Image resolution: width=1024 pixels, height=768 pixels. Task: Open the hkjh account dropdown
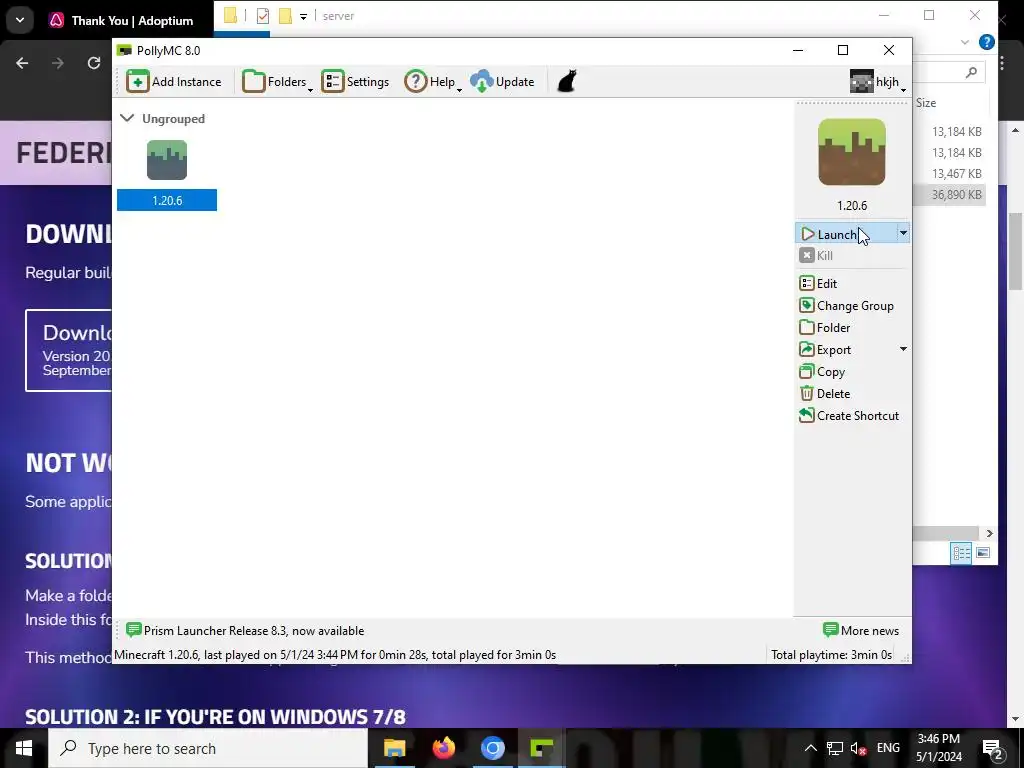878,82
